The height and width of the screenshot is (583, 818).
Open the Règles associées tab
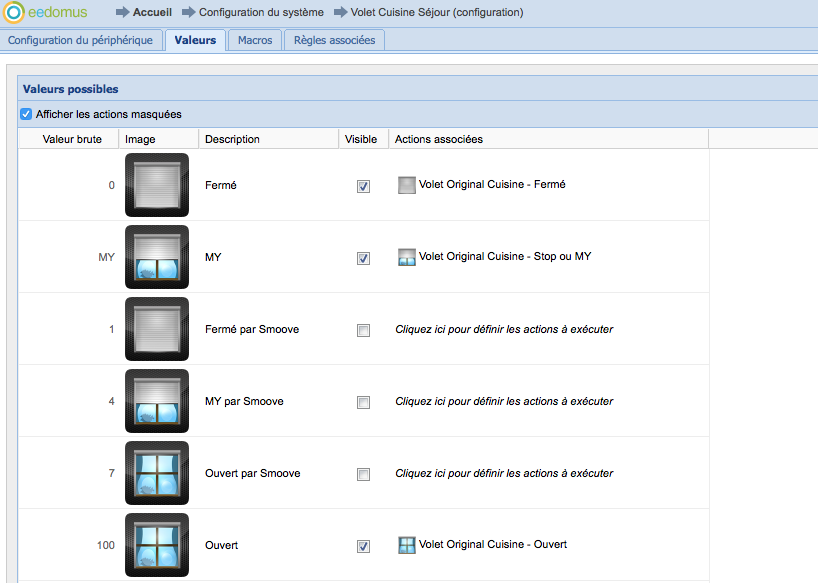(x=334, y=40)
